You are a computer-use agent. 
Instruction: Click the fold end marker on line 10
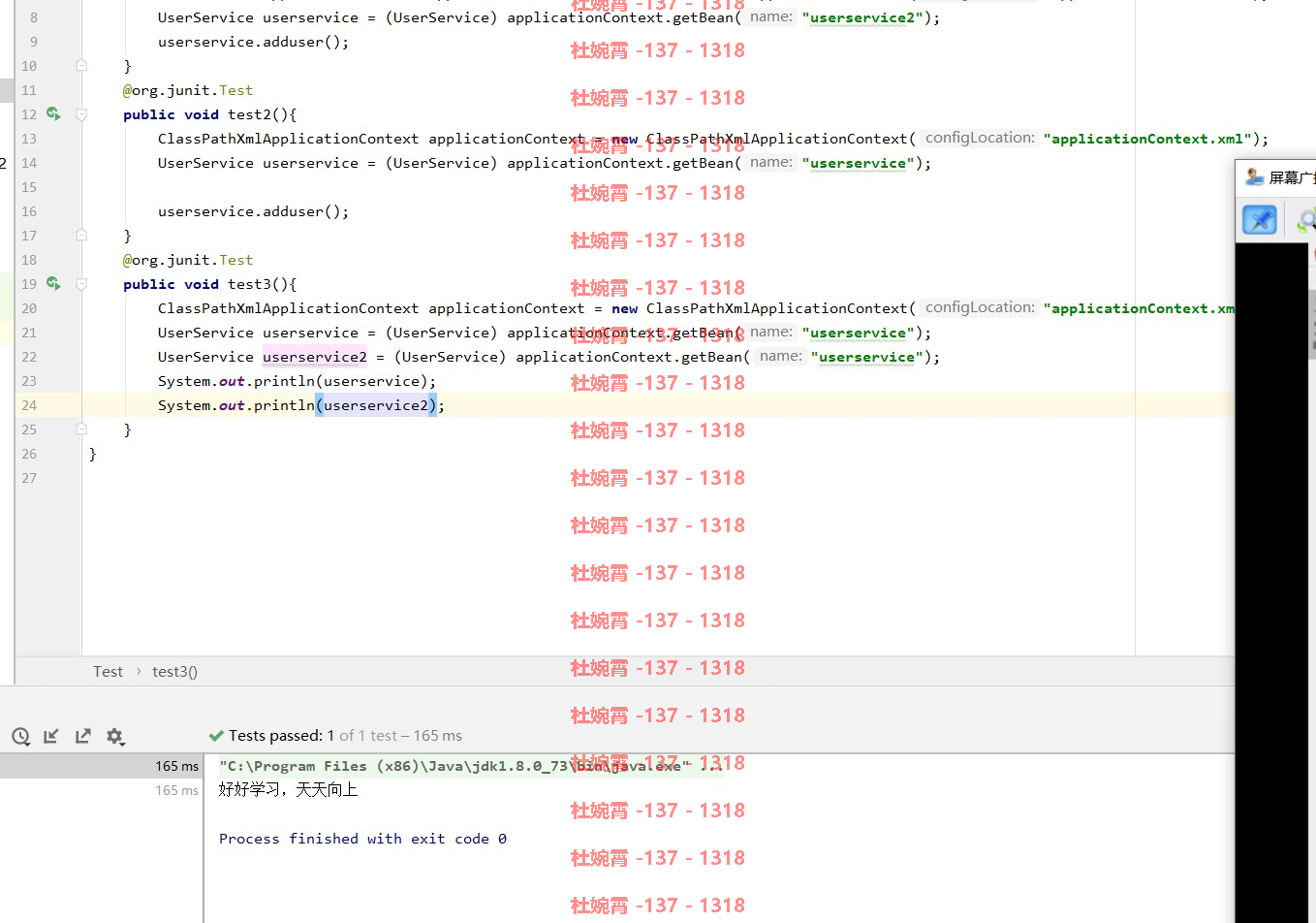pos(81,65)
